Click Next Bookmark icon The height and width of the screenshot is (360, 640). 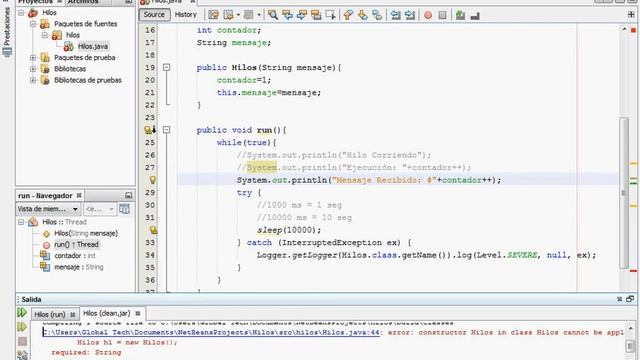(x=362, y=15)
